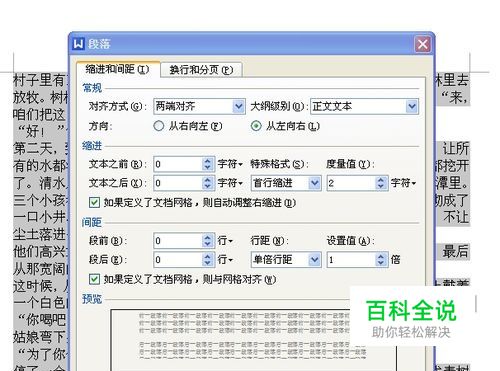The width and height of the screenshot is (500, 371).
Task: Open the 行 unit dropdown beside 段后
Action: pos(225,260)
